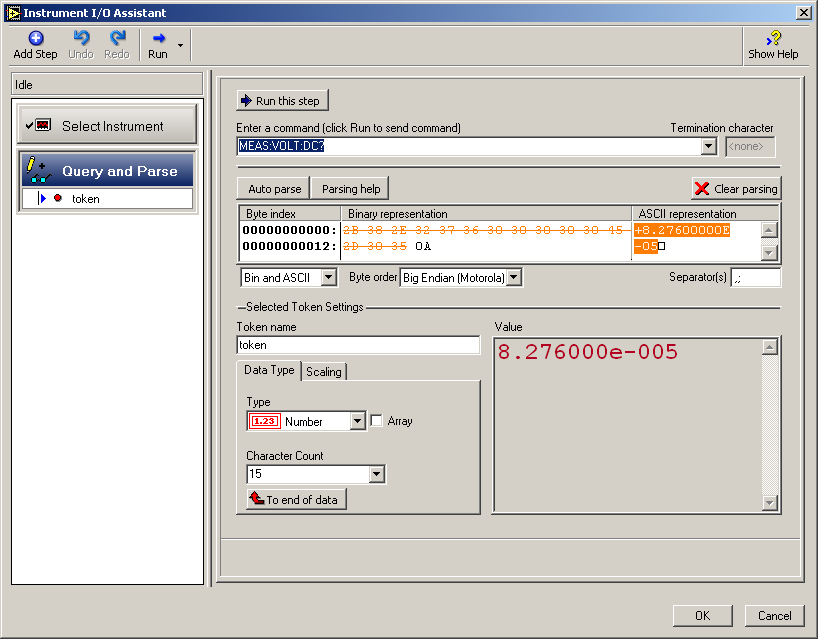Click the To end of data button
This screenshot has width=840, height=639.
point(296,499)
